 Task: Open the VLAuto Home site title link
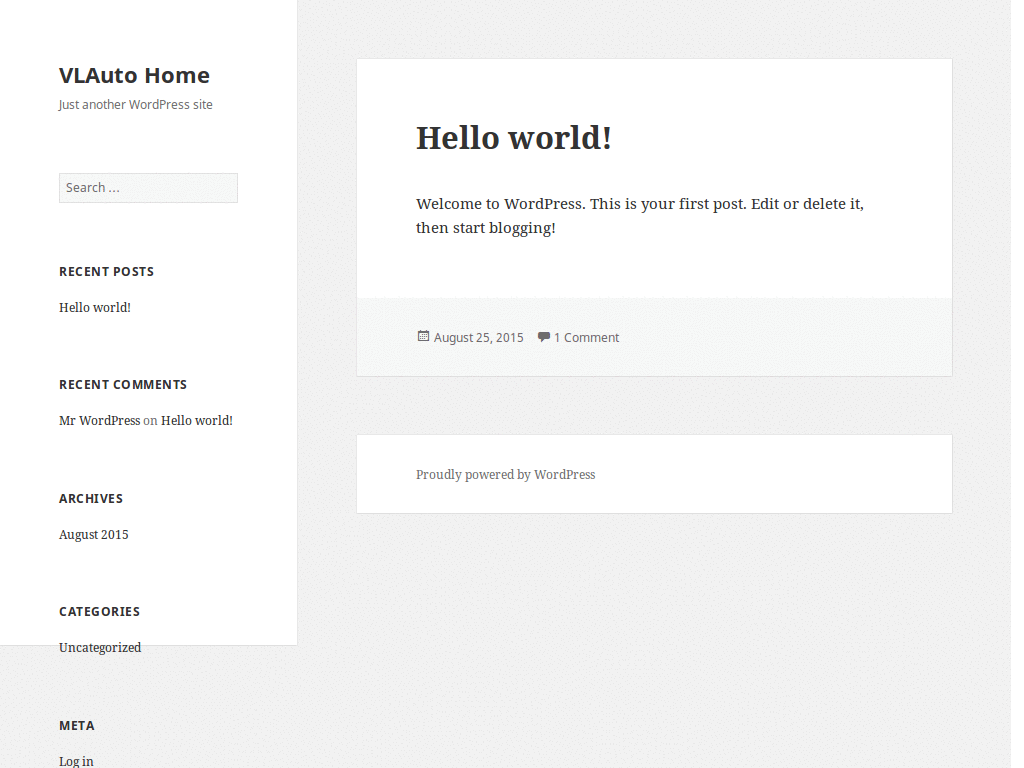(134, 75)
